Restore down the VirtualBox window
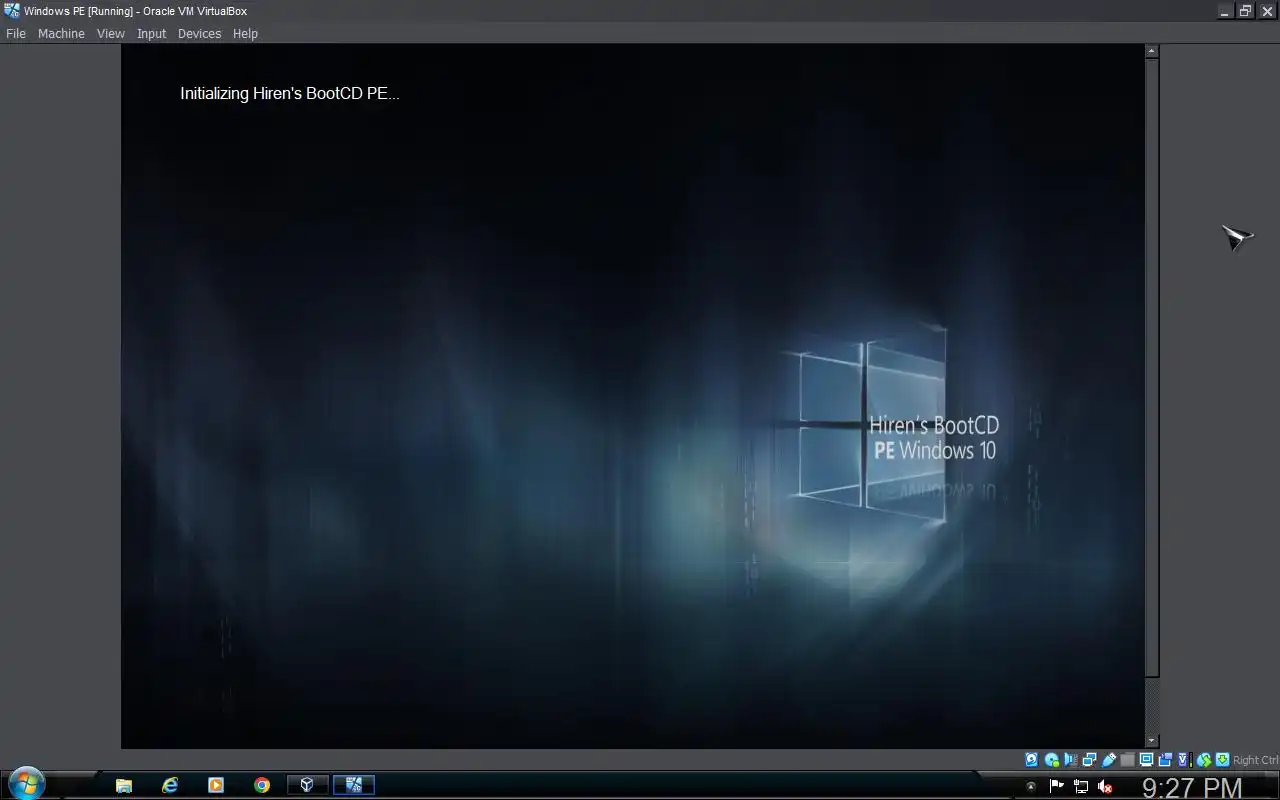The width and height of the screenshot is (1280, 800). click(1245, 11)
